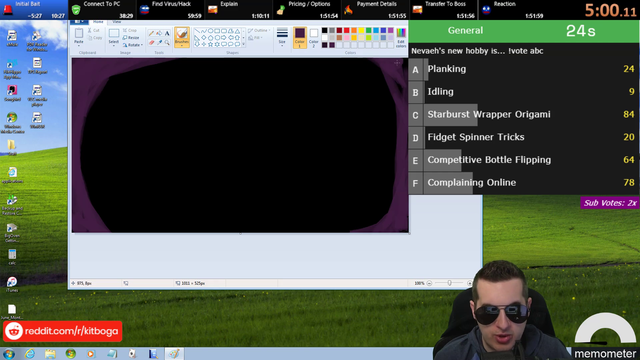
Task: Click the Competitive Bottle Flipping poll option
Action: click(524, 160)
